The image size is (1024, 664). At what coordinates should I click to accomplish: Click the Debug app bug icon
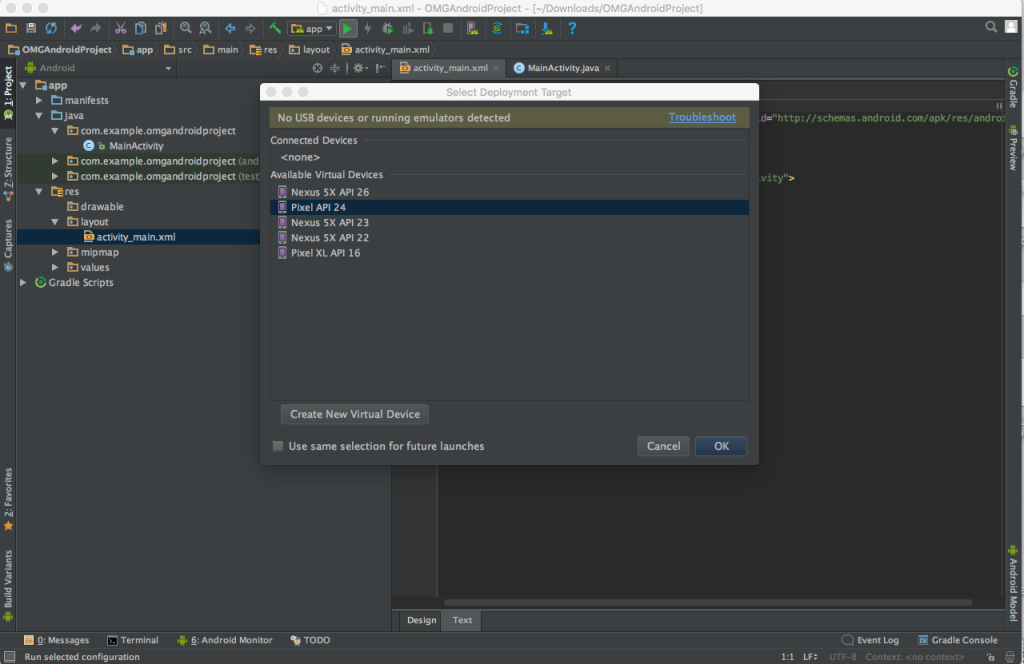(388, 28)
